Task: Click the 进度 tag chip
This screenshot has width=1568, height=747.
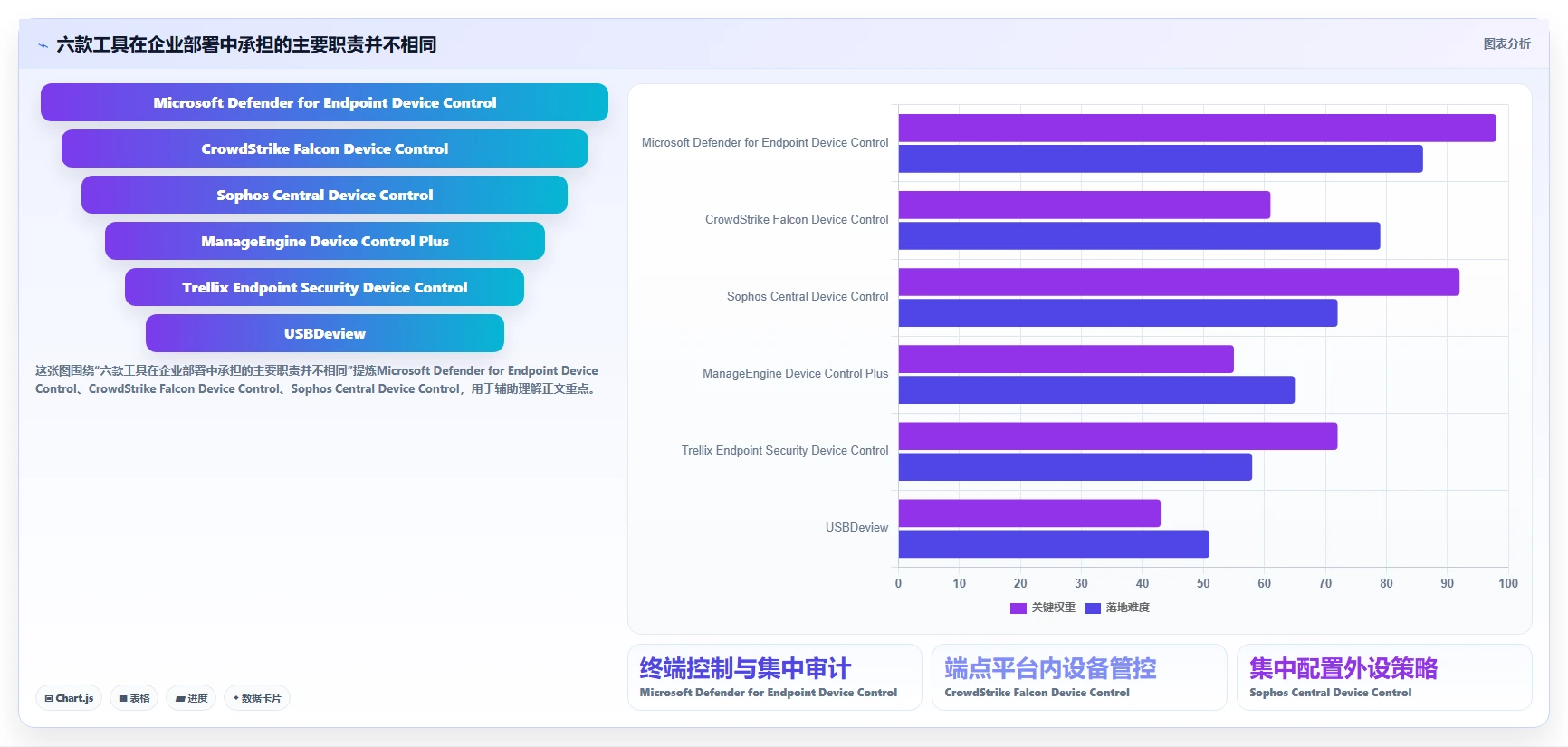Action: [x=191, y=698]
